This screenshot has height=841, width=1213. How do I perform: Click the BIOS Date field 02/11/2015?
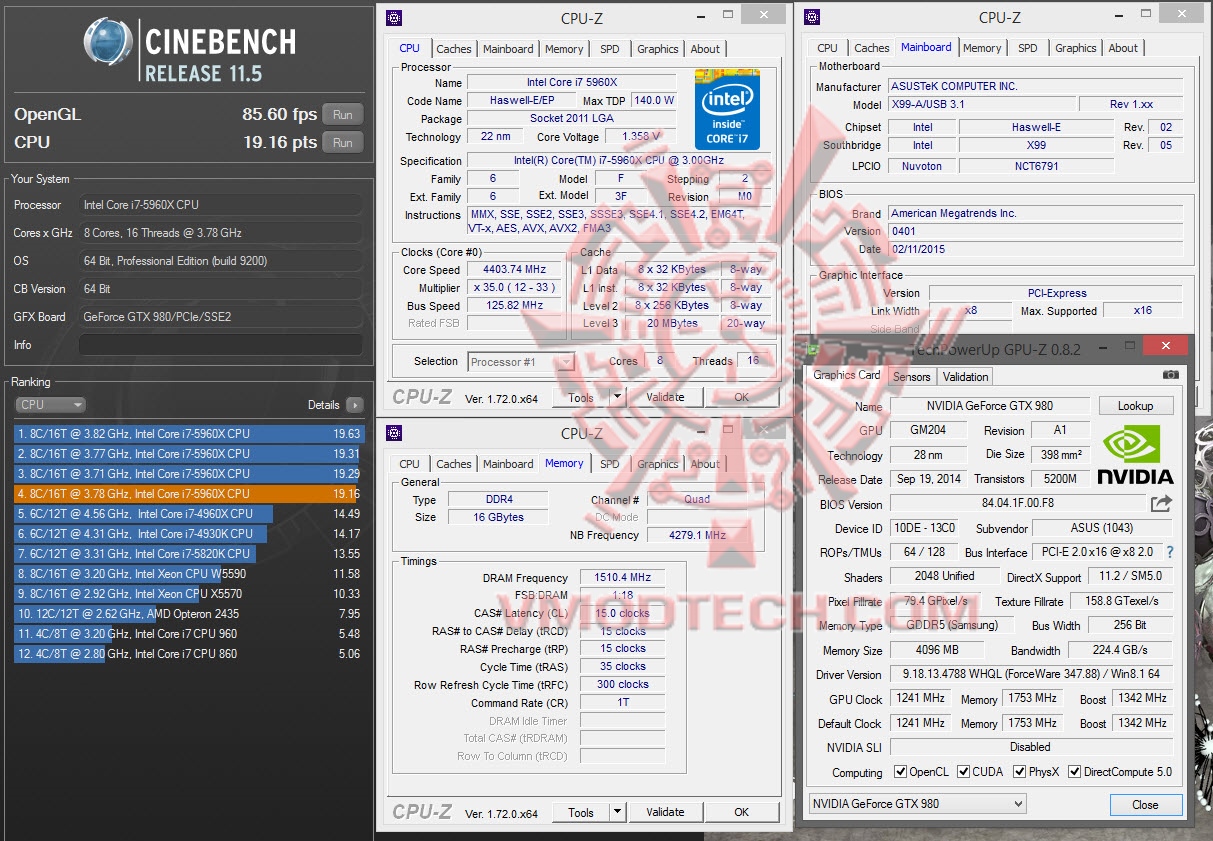tap(1035, 249)
